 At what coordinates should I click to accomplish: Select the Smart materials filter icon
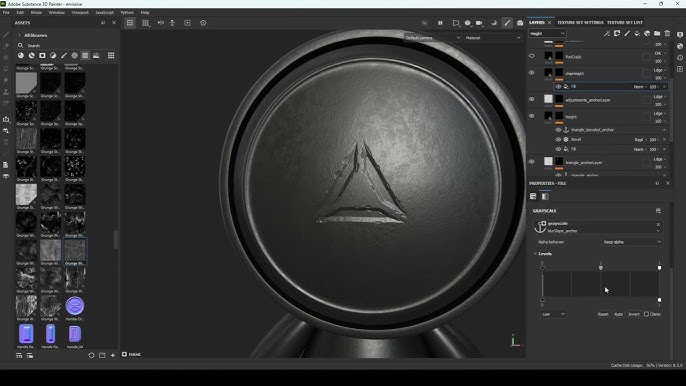pos(32,56)
